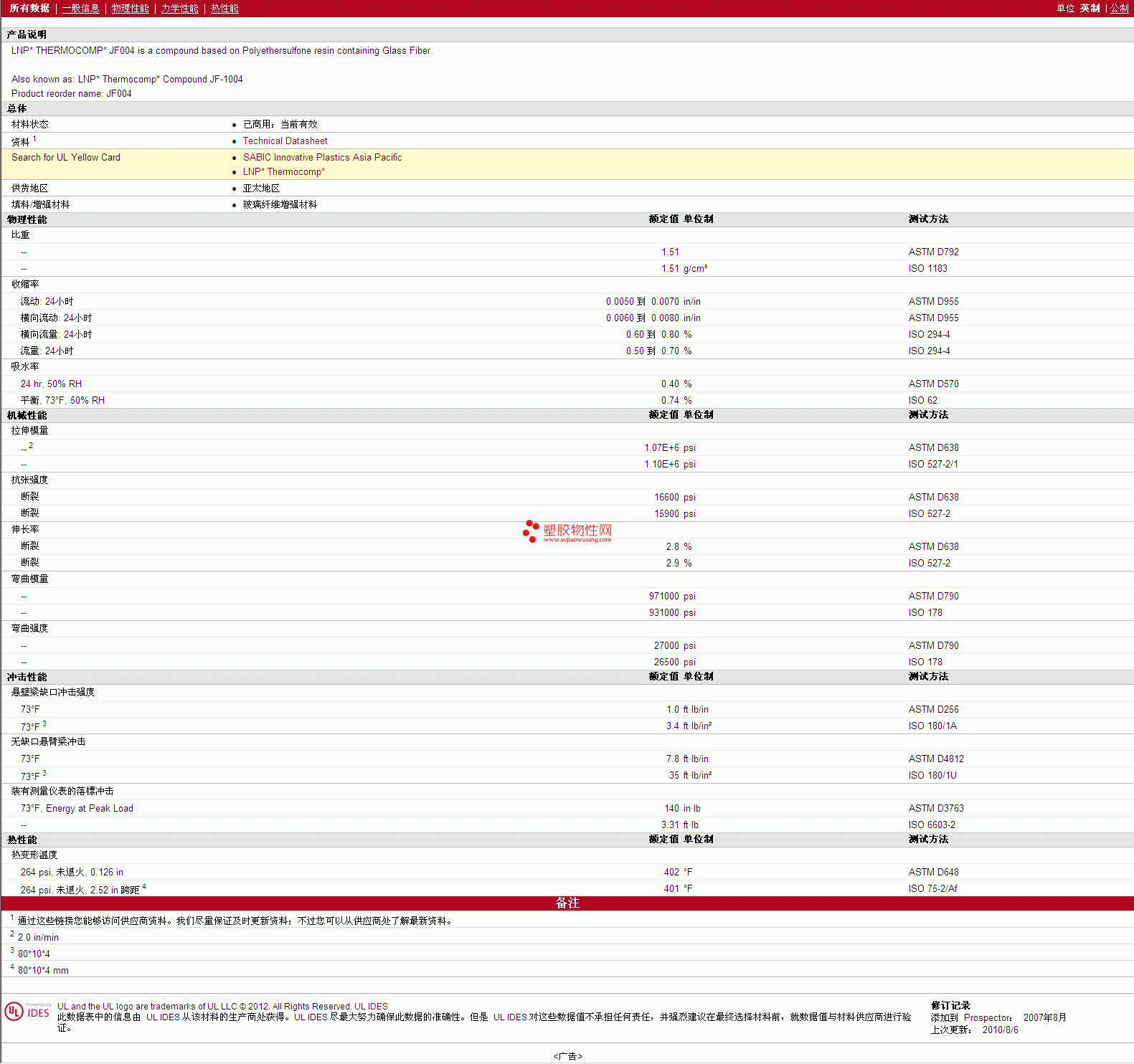Open the LNP* Thermocomp* yellow card link

click(283, 172)
